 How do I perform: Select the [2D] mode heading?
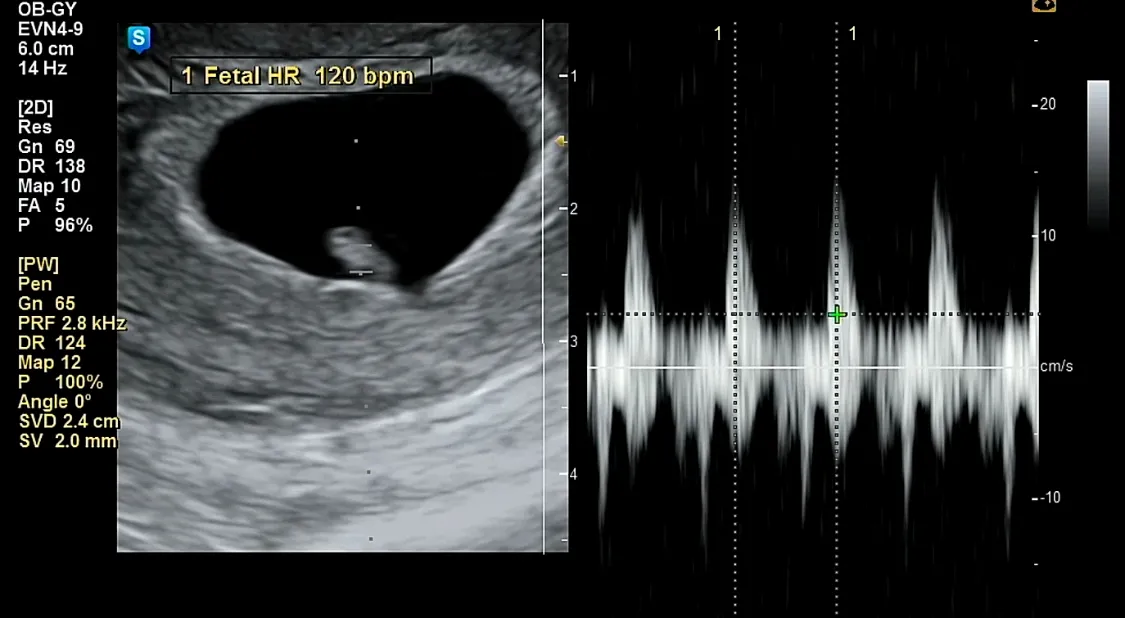click(x=35, y=108)
